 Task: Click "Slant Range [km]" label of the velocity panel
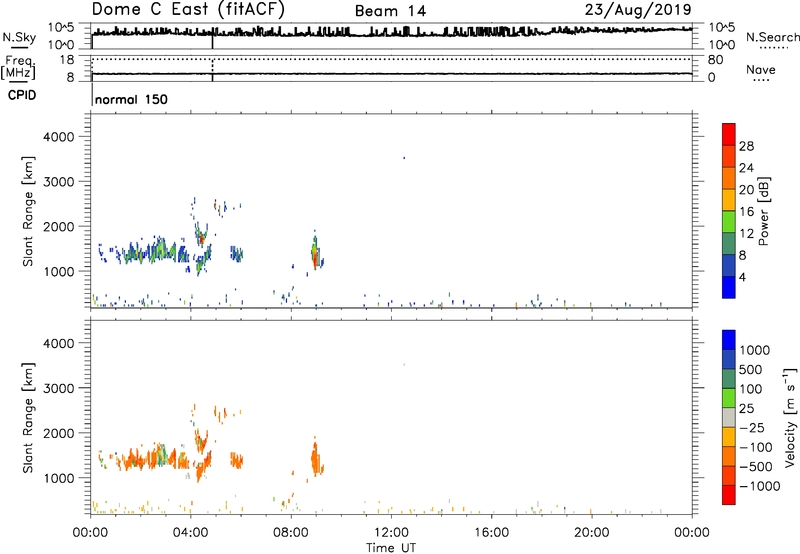28,418
